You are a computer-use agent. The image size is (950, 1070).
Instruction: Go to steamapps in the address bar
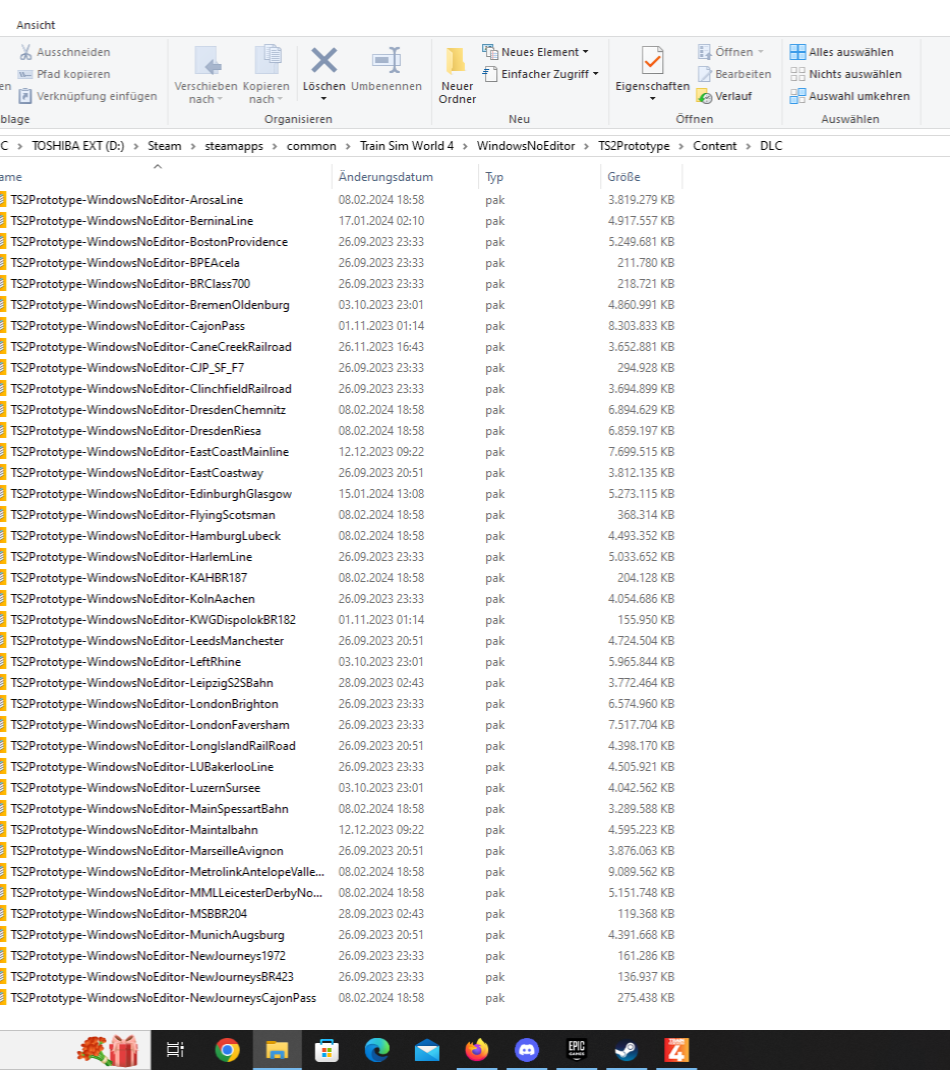coord(233,146)
